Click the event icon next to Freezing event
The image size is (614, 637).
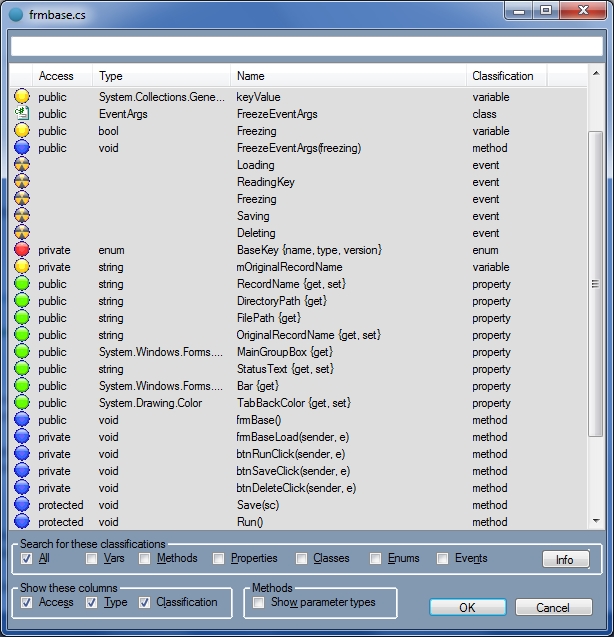pos(22,199)
